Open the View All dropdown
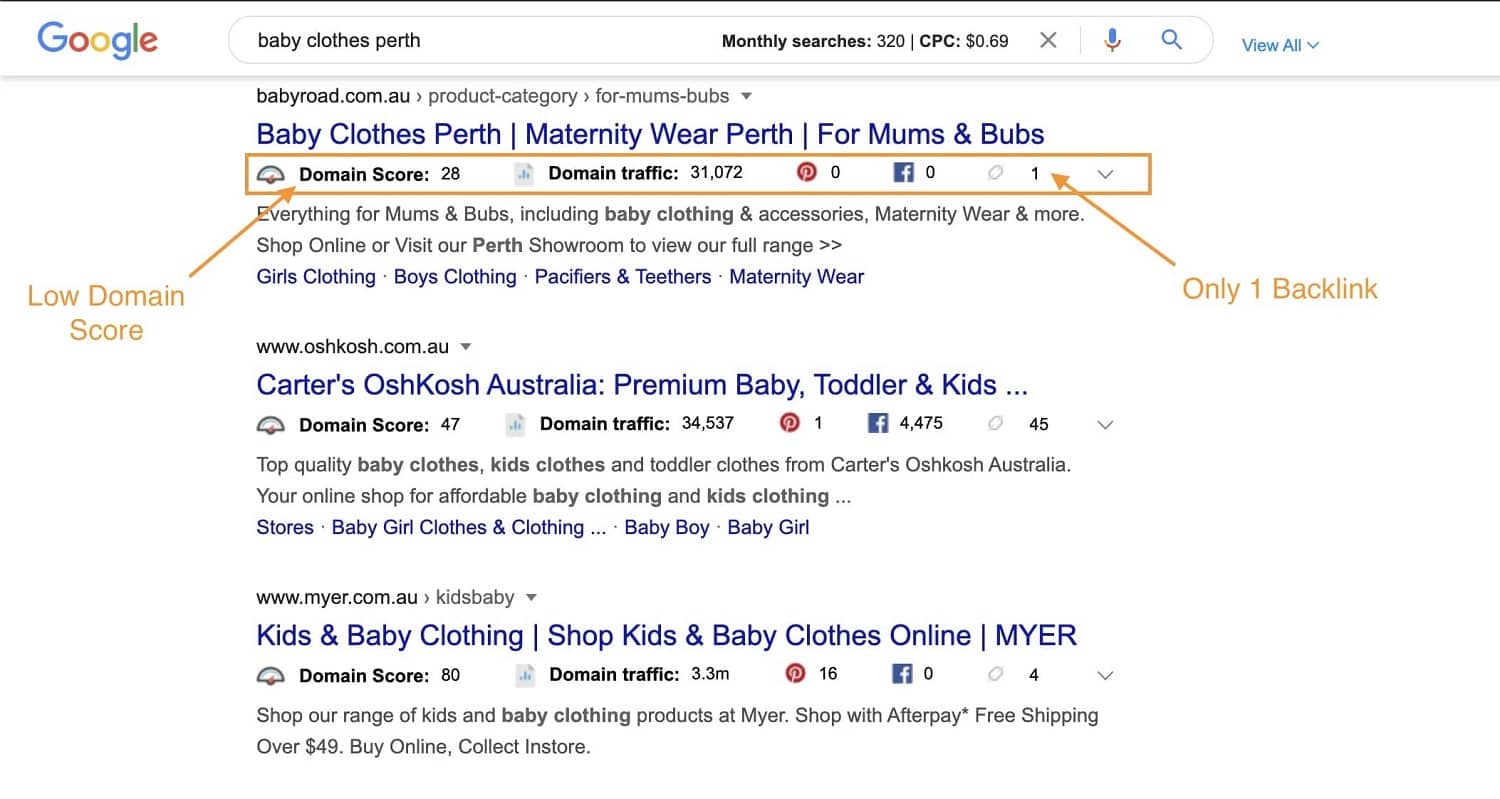1500x799 pixels. click(x=1280, y=45)
